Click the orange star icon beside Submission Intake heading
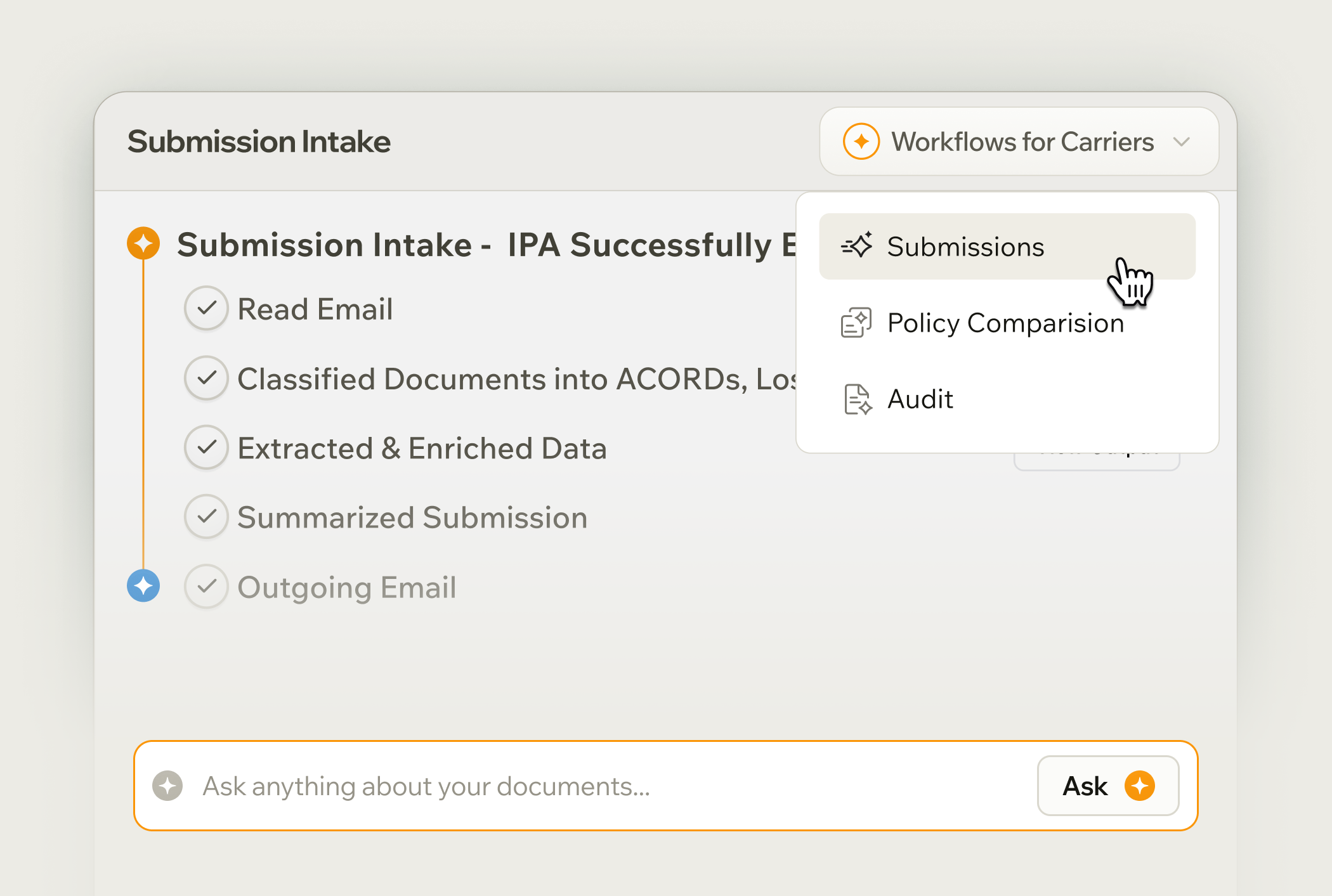Screen dimensions: 1332x896 pyautogui.click(x=143, y=243)
